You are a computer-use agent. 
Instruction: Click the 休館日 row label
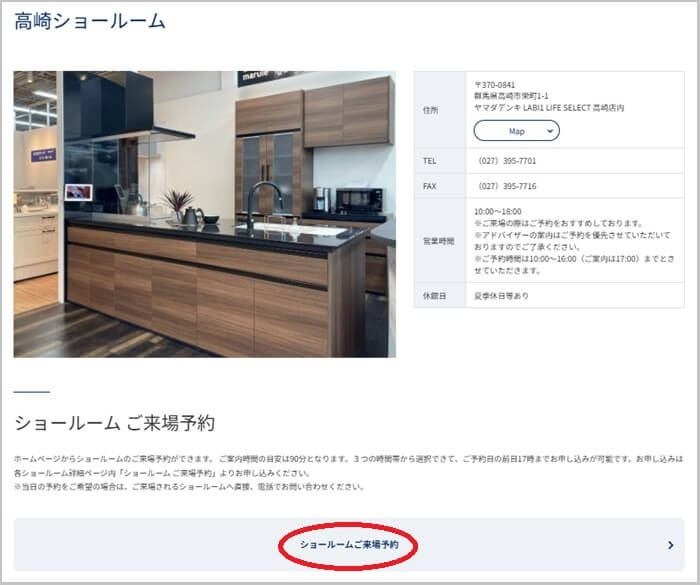431,296
